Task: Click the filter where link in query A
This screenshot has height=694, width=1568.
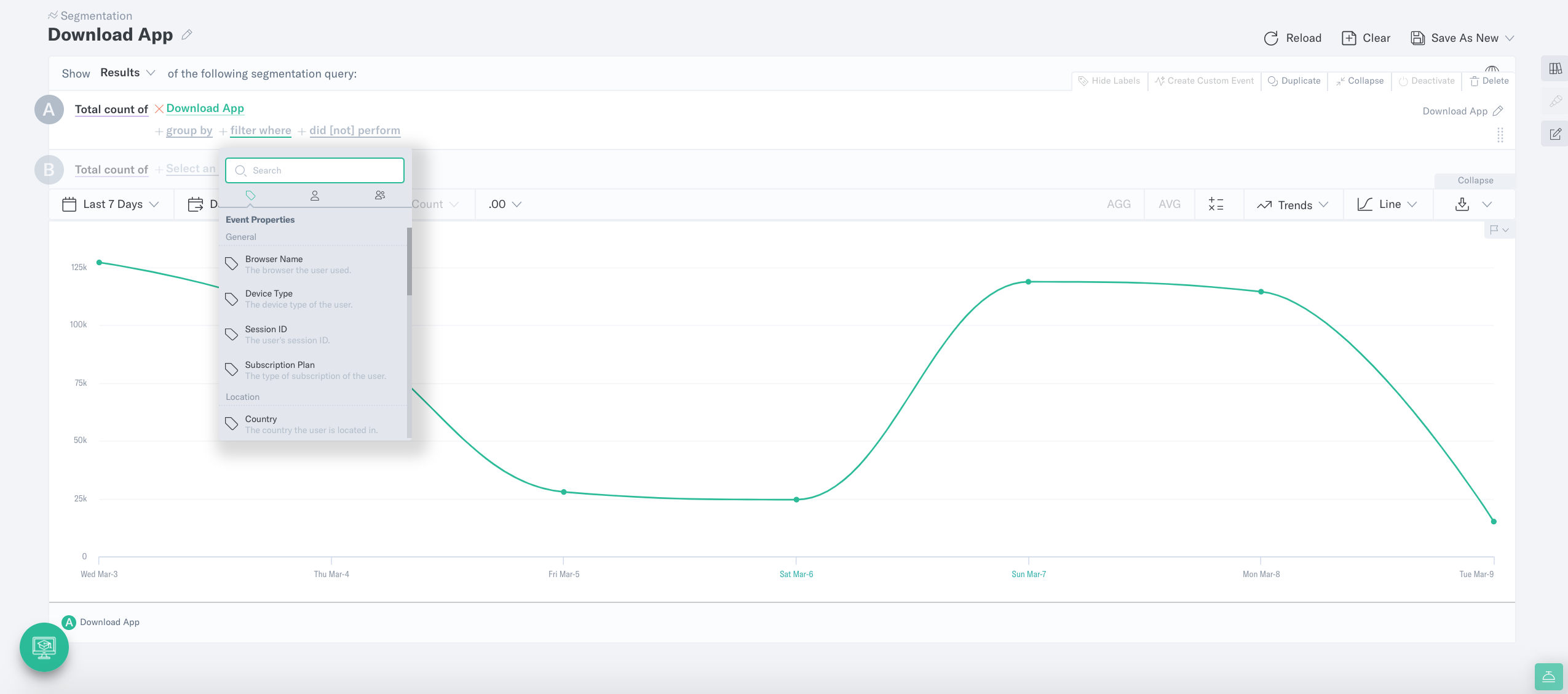Action: pyautogui.click(x=260, y=130)
